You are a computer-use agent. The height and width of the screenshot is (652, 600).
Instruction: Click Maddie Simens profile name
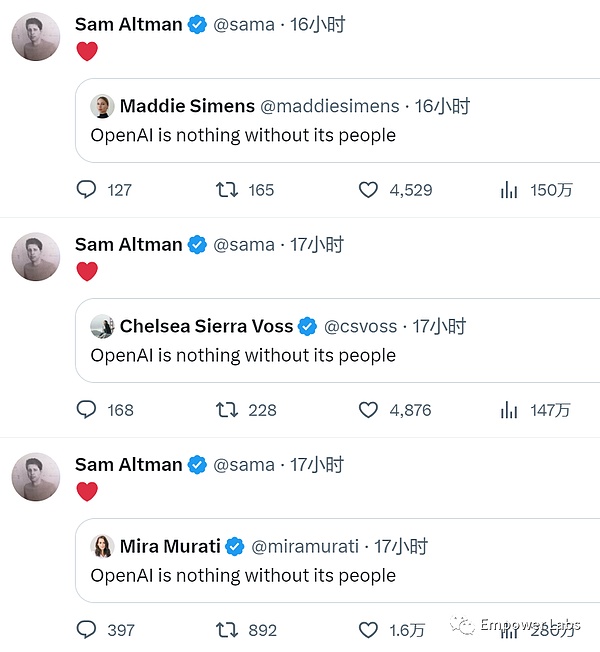(x=186, y=106)
